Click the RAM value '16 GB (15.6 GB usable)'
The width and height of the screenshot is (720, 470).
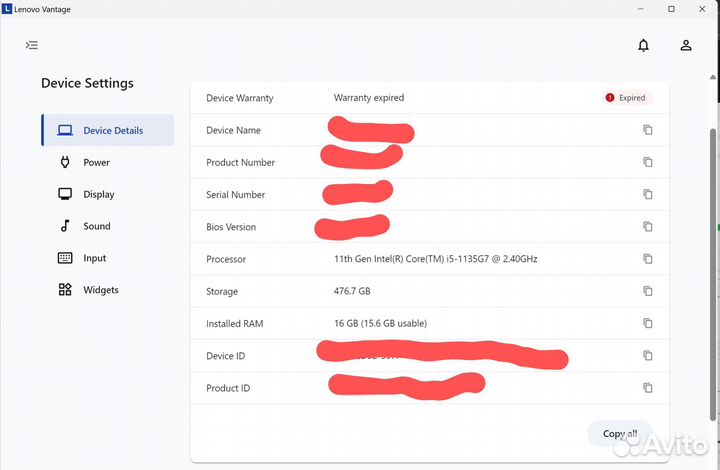pos(380,323)
